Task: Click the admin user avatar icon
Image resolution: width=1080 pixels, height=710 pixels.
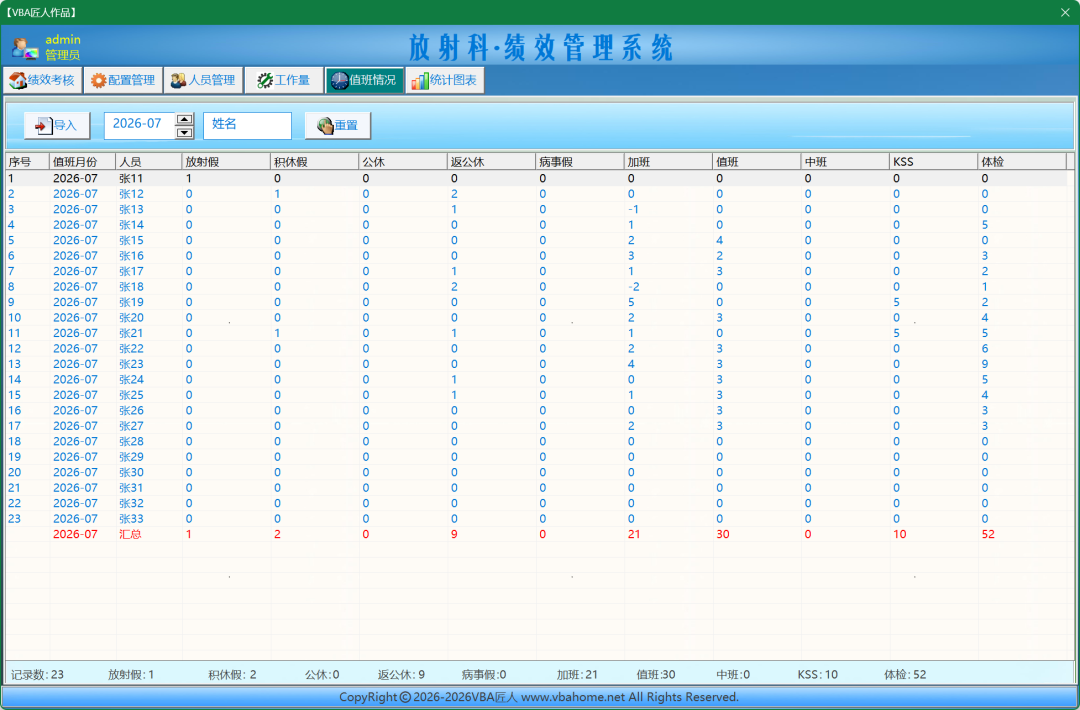Action: [25, 48]
